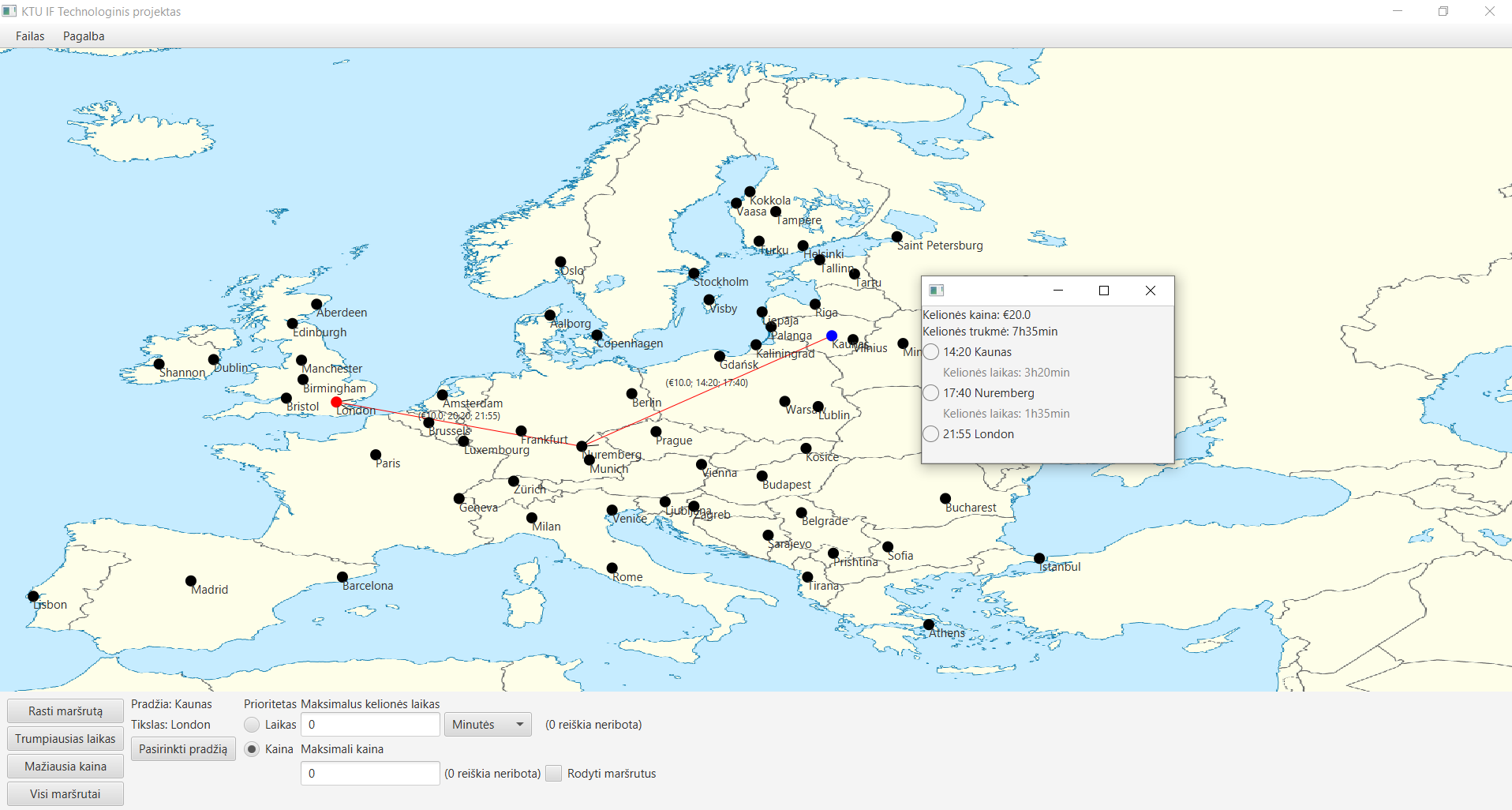Click the Mažiausia kaina button

coord(65,767)
